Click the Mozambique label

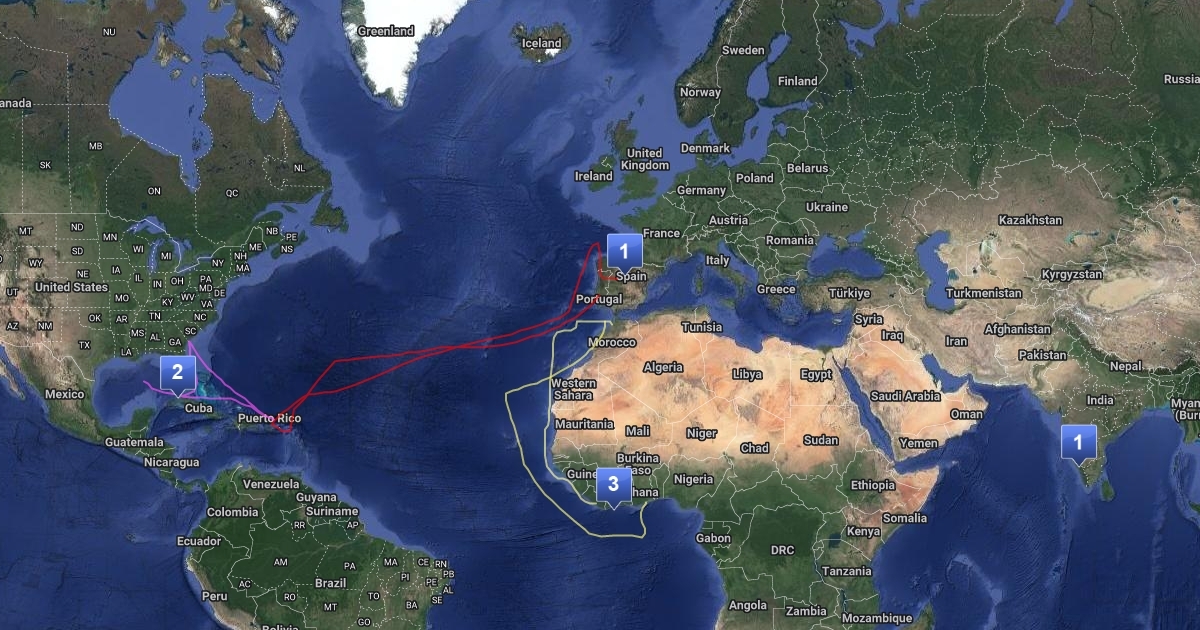(x=877, y=618)
